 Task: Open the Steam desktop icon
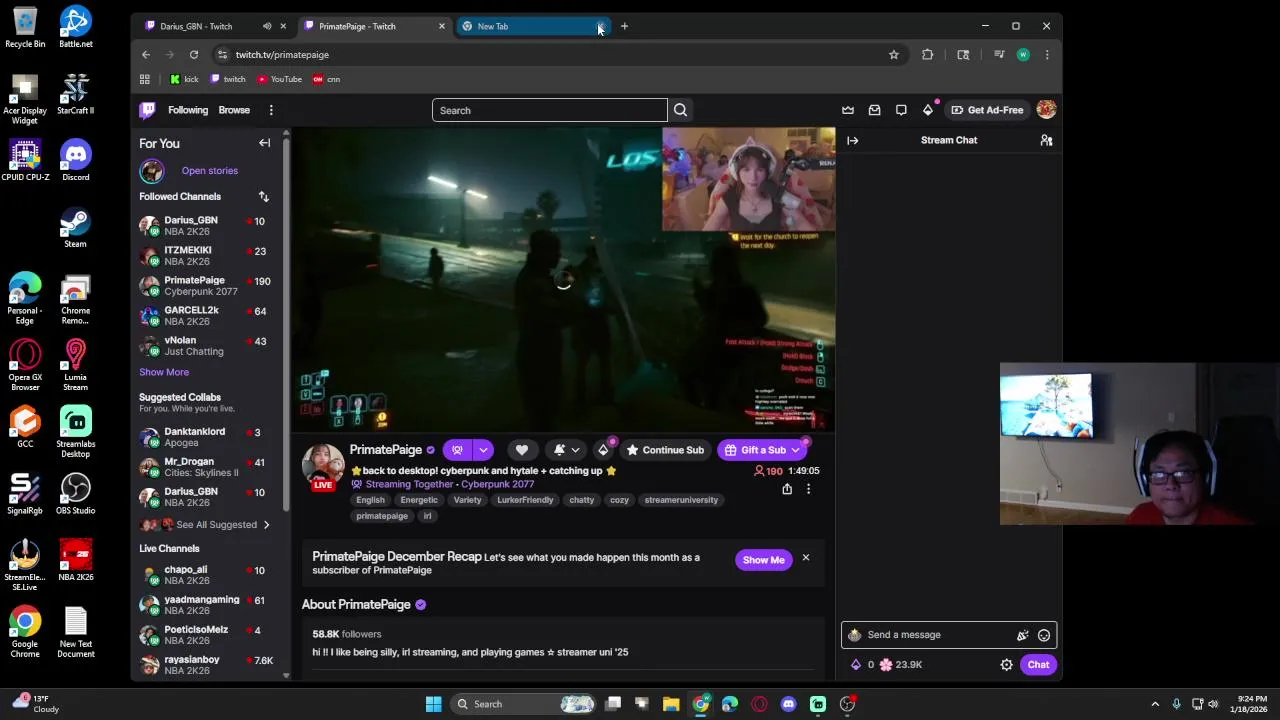(x=76, y=227)
